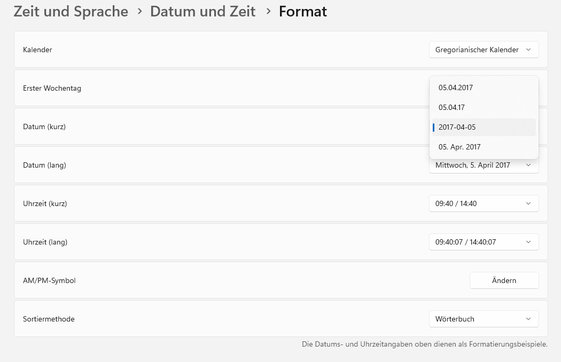Expand the 09:40 / 14:40 time dropdown

pyautogui.click(x=484, y=204)
